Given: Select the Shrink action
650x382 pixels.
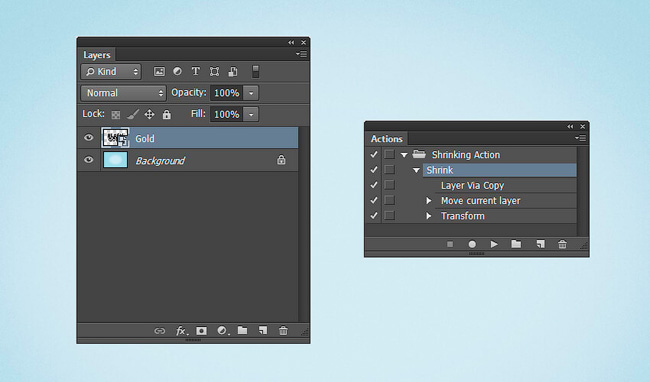Looking at the screenshot, I should tap(500, 170).
